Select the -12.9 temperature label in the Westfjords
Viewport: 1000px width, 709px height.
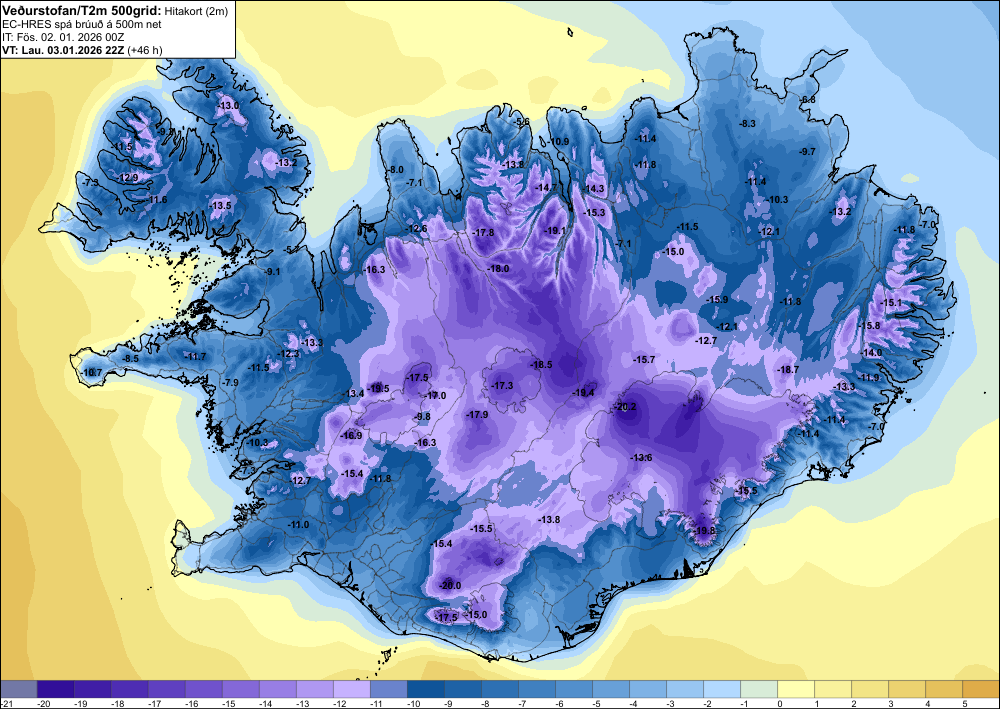point(128,177)
